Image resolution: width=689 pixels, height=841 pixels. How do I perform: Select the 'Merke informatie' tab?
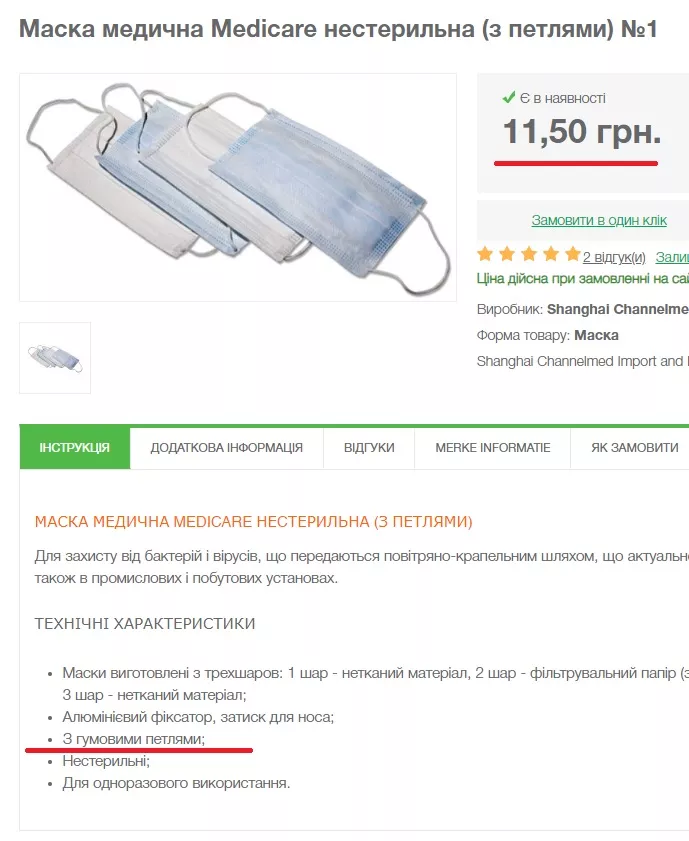(493, 448)
